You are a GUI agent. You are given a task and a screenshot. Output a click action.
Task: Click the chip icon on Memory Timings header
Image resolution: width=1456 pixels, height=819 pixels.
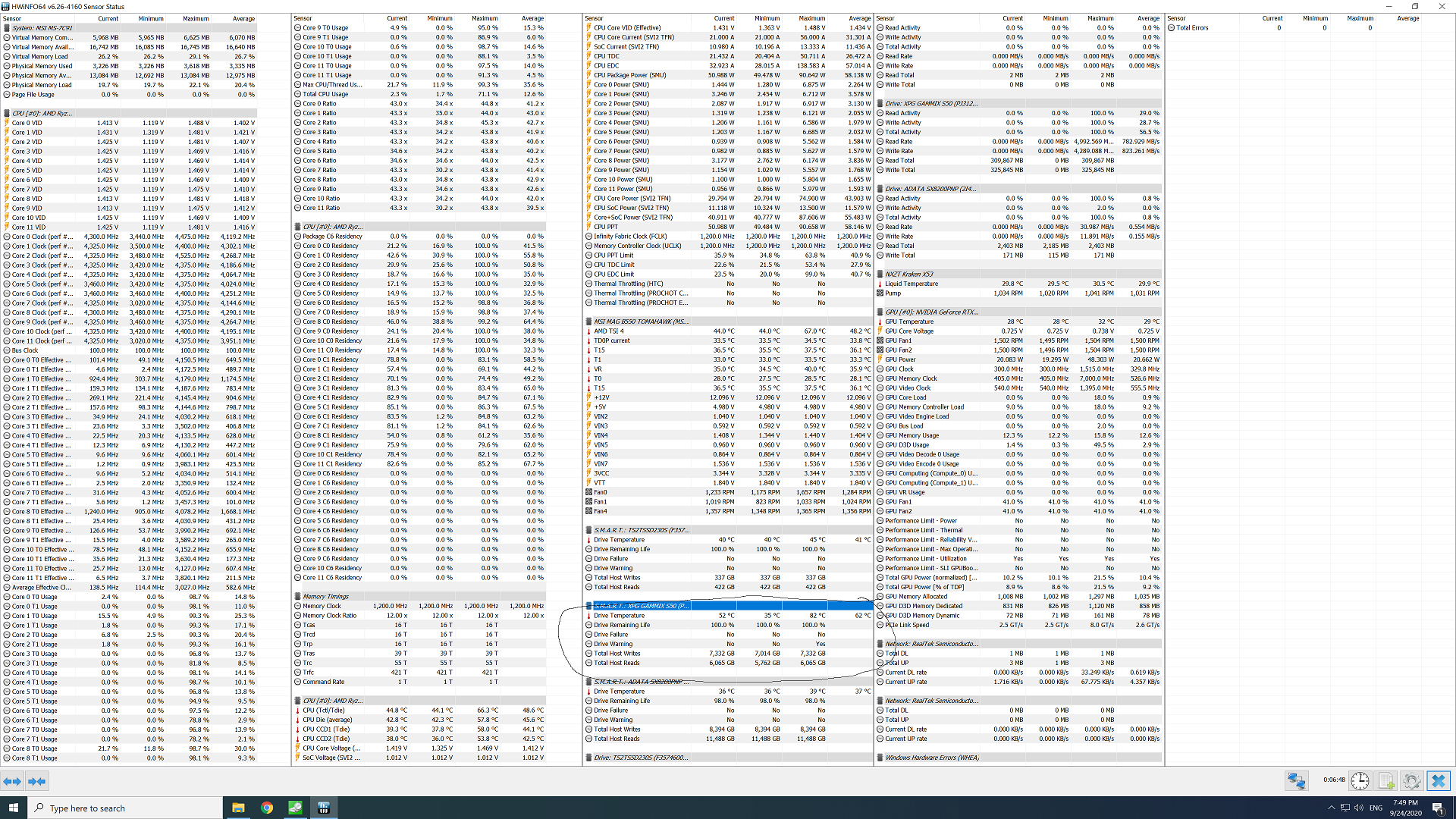pos(297,597)
